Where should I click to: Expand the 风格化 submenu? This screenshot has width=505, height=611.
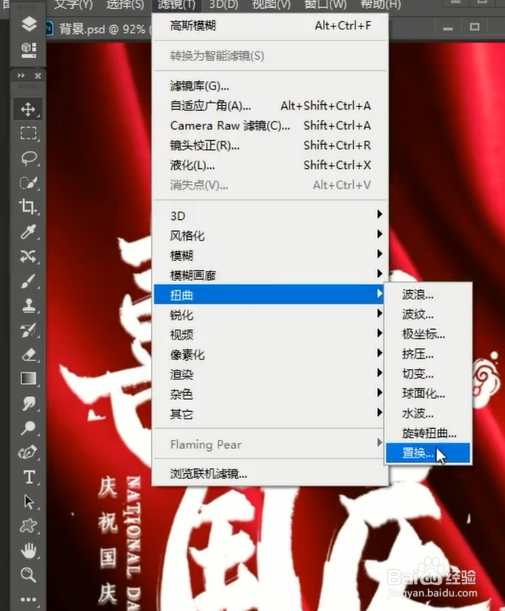[270, 235]
